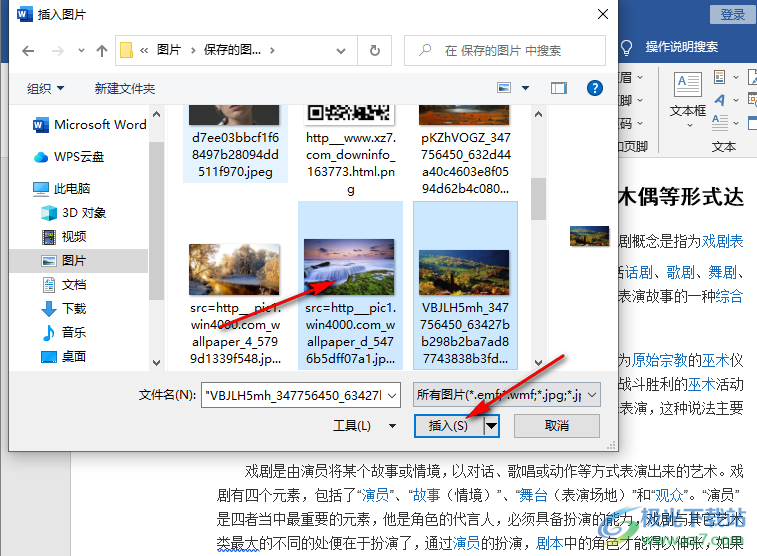Open the 桌面 folder
Viewport: 757px width, 556px height.
point(64,356)
